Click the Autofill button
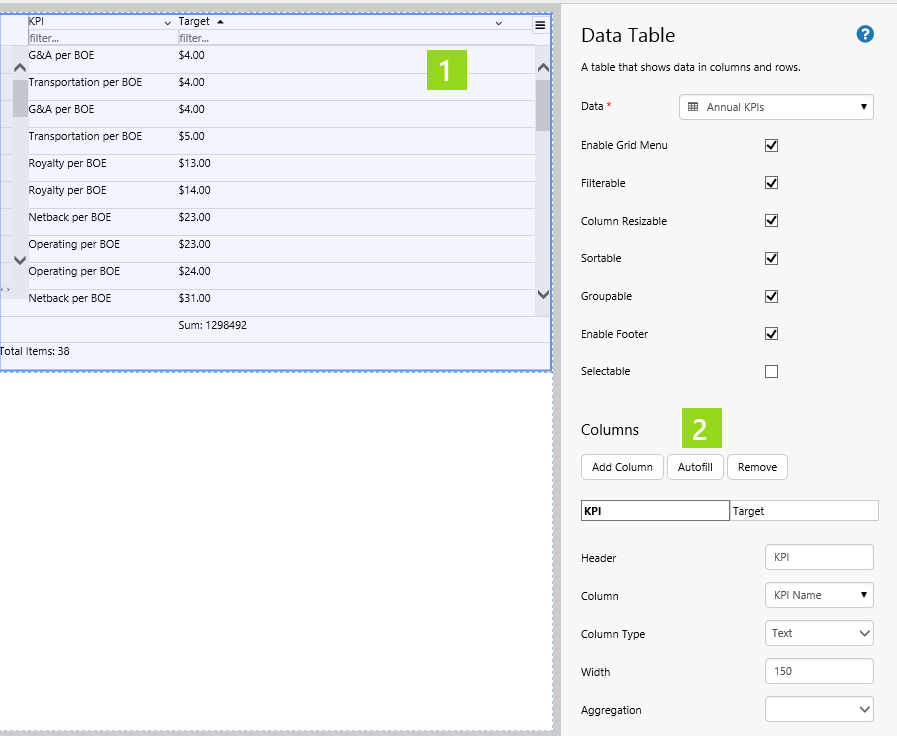 (695, 467)
